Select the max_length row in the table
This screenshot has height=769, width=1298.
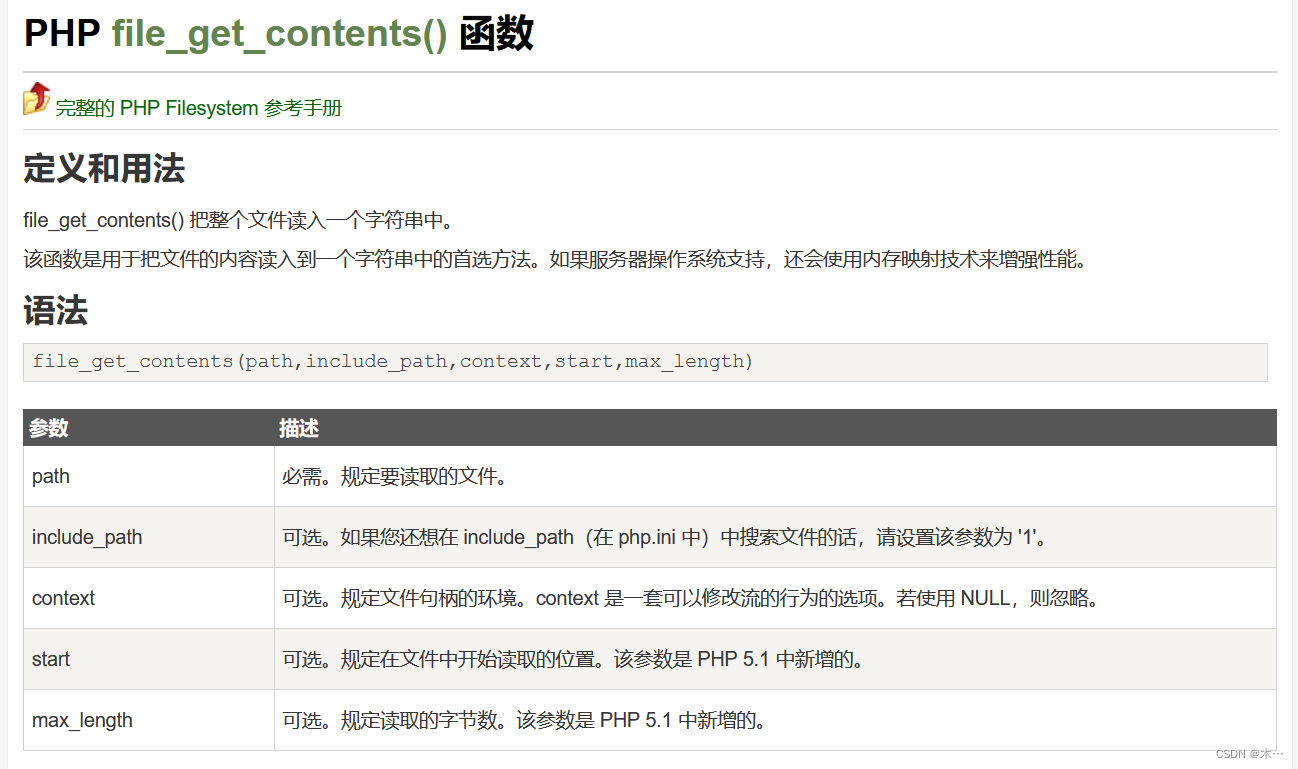83,720
